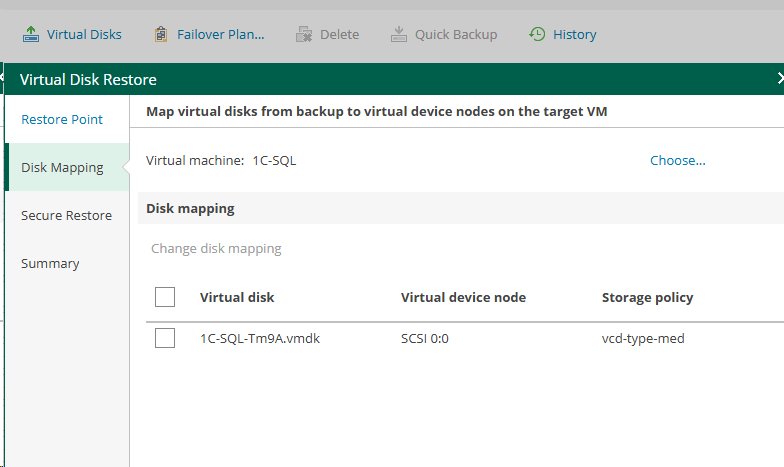
Task: Open the Summary step
Action: (50, 264)
